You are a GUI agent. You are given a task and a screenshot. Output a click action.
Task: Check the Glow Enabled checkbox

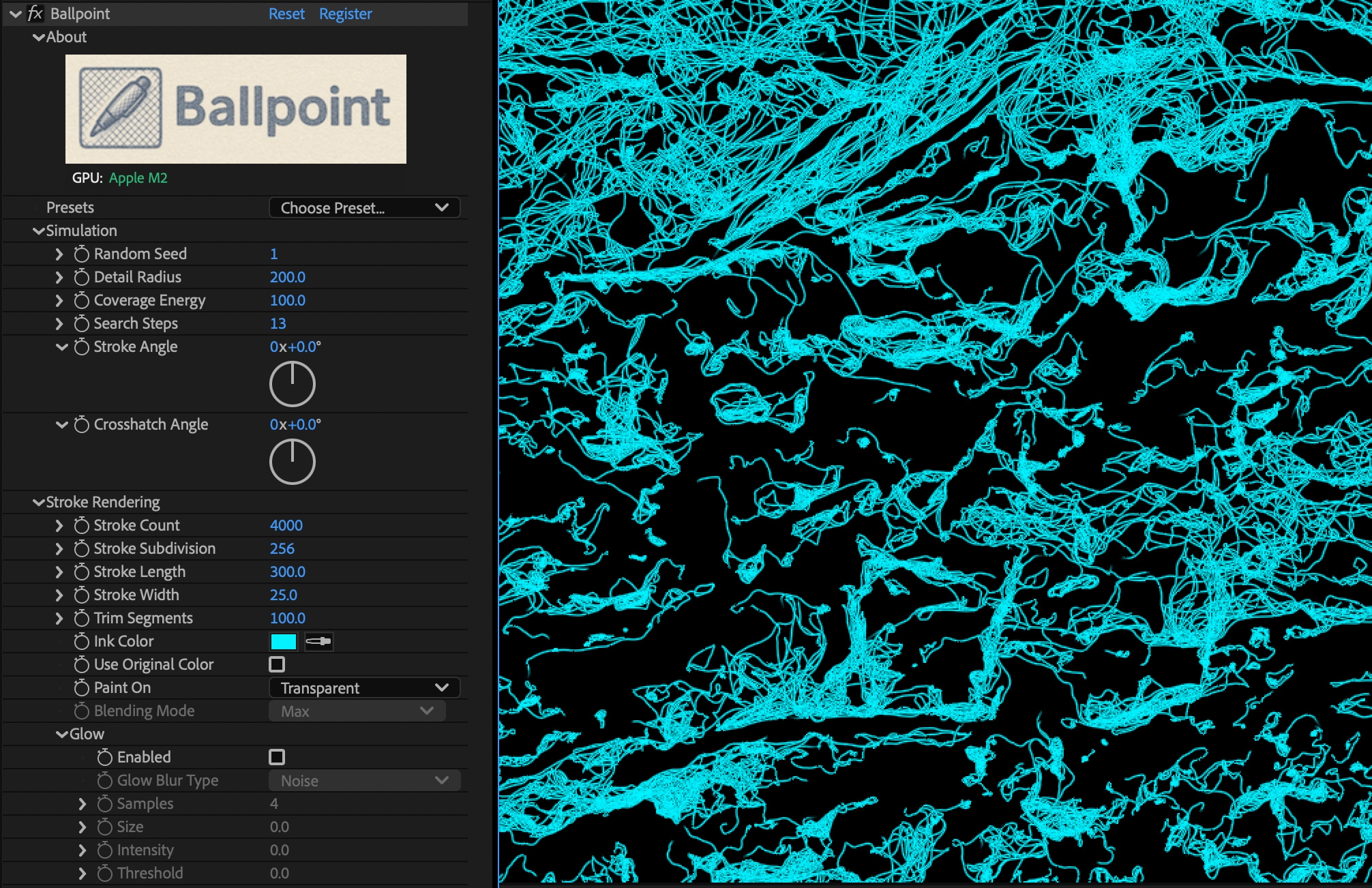pos(277,757)
